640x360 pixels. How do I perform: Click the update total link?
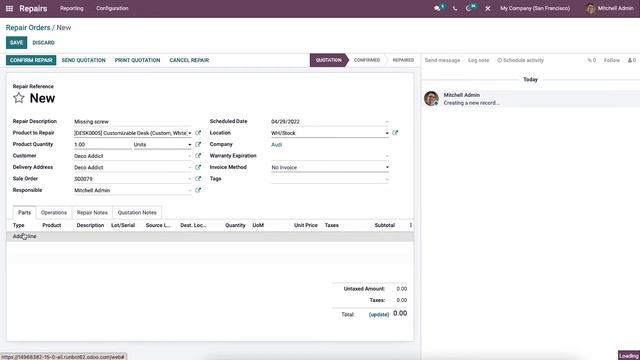(379, 314)
